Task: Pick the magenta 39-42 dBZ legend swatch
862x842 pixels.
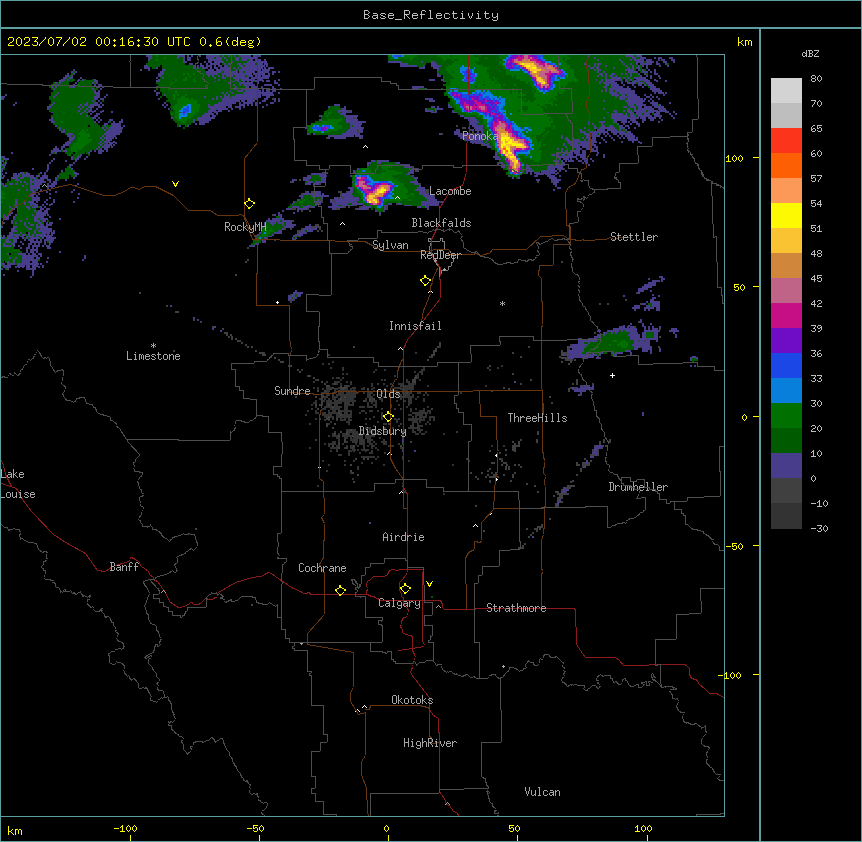Action: point(786,315)
